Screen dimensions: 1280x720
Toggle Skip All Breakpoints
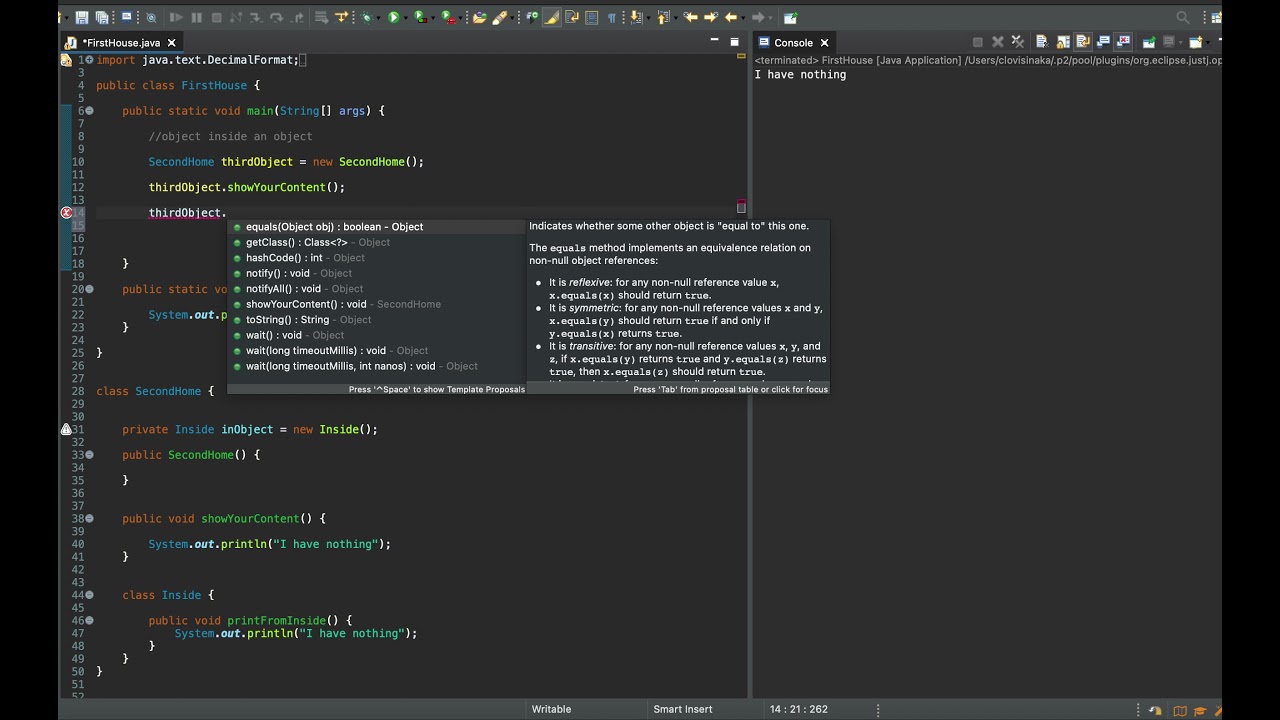point(152,17)
